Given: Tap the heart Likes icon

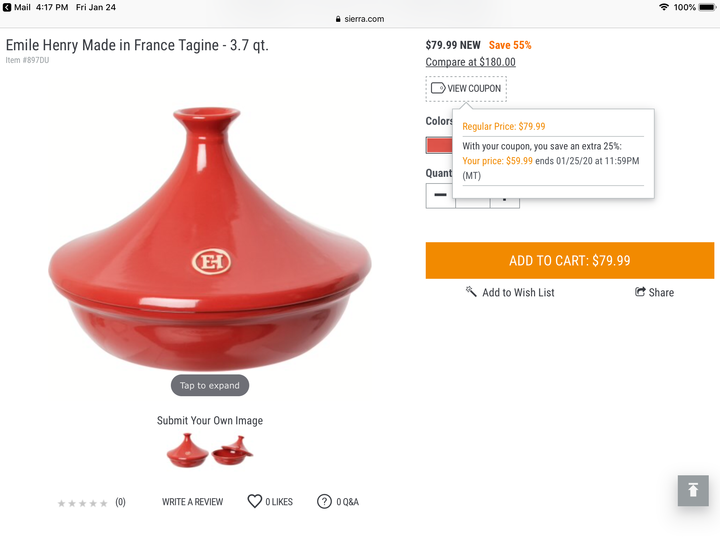Looking at the screenshot, I should click(254, 501).
